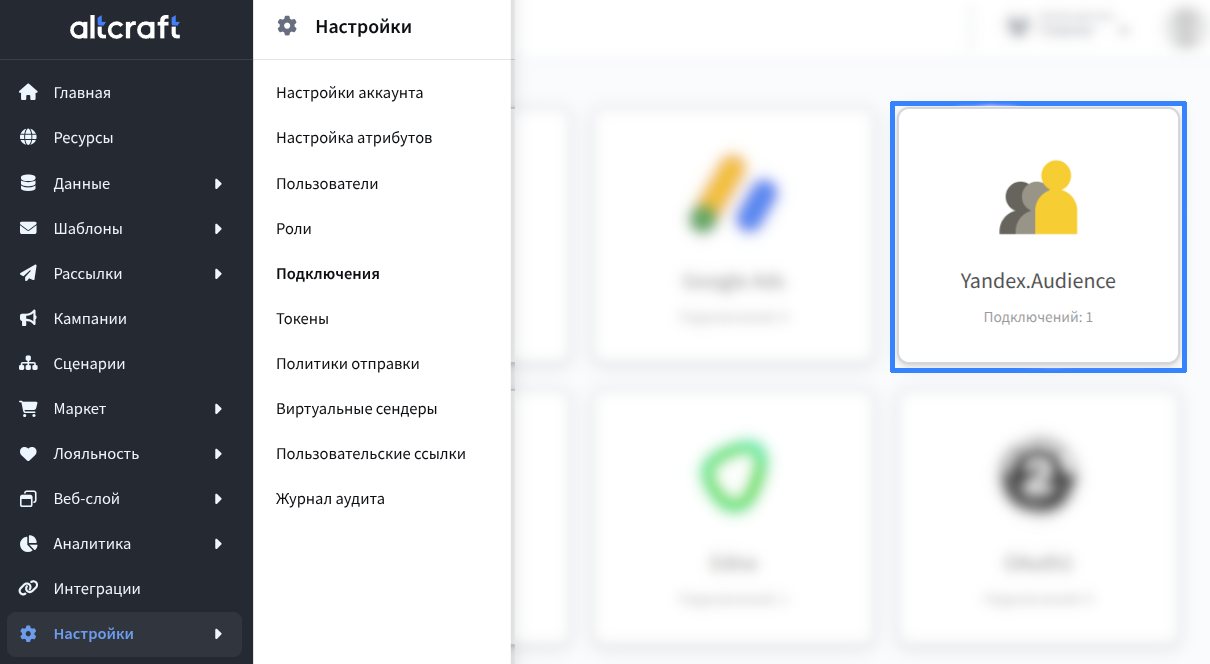This screenshot has width=1210, height=664.
Task: Click the altcraft logo
Action: click(x=125, y=28)
